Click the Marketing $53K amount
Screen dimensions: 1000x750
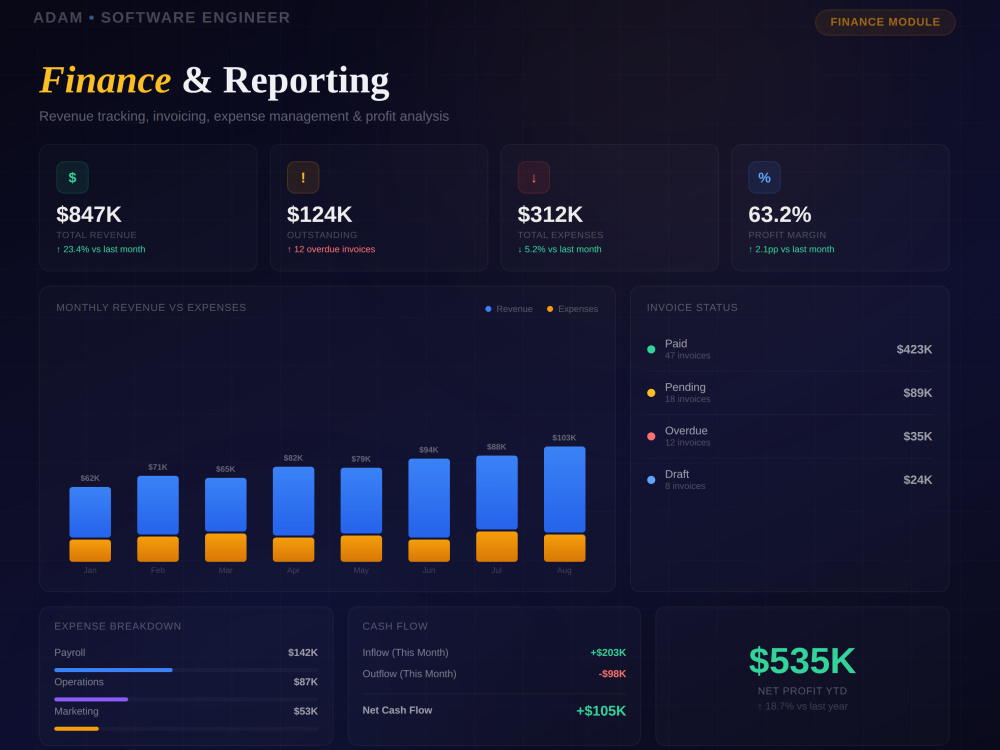point(305,711)
